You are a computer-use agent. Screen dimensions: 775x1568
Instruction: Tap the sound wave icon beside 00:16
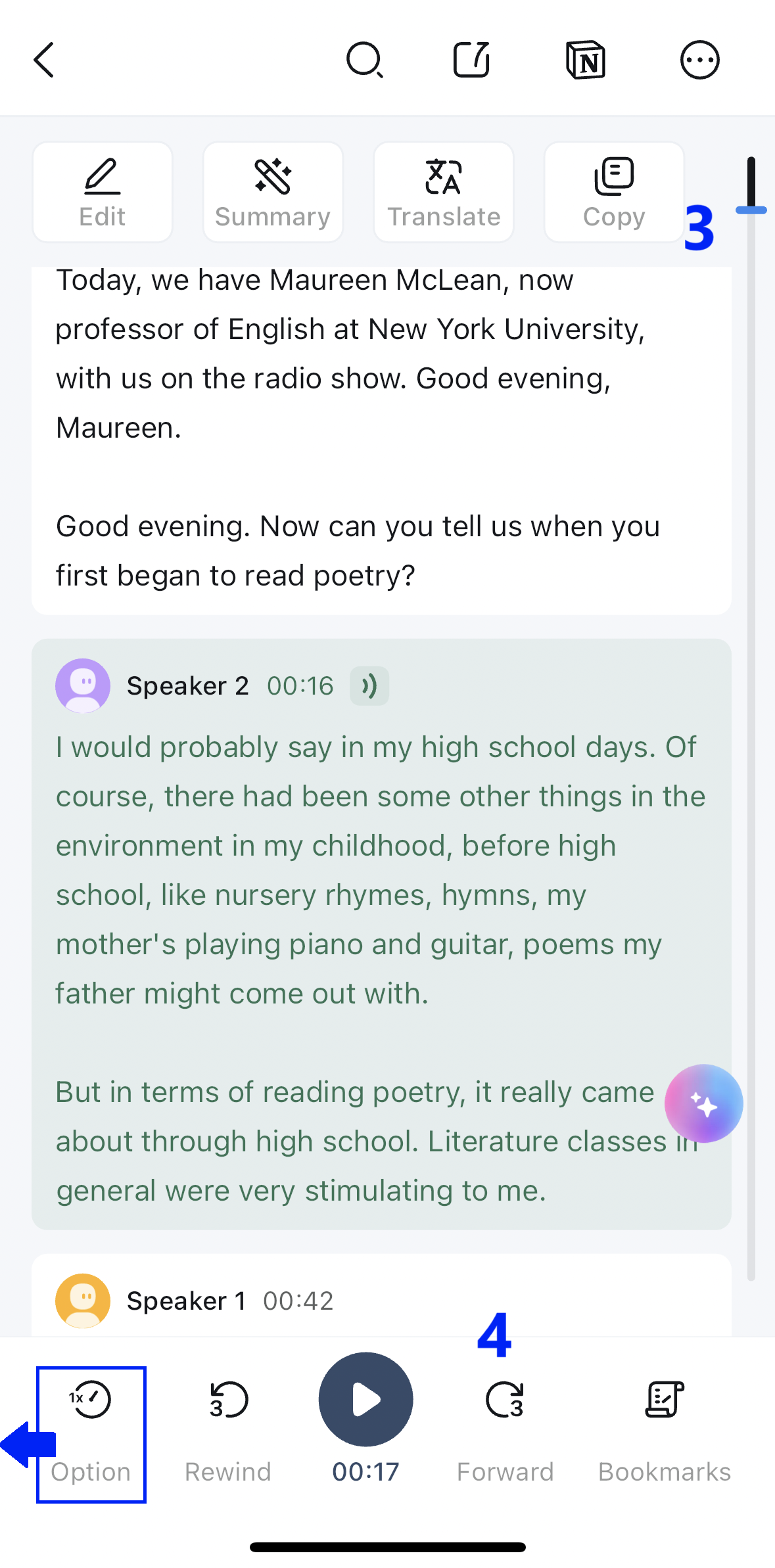coord(369,686)
